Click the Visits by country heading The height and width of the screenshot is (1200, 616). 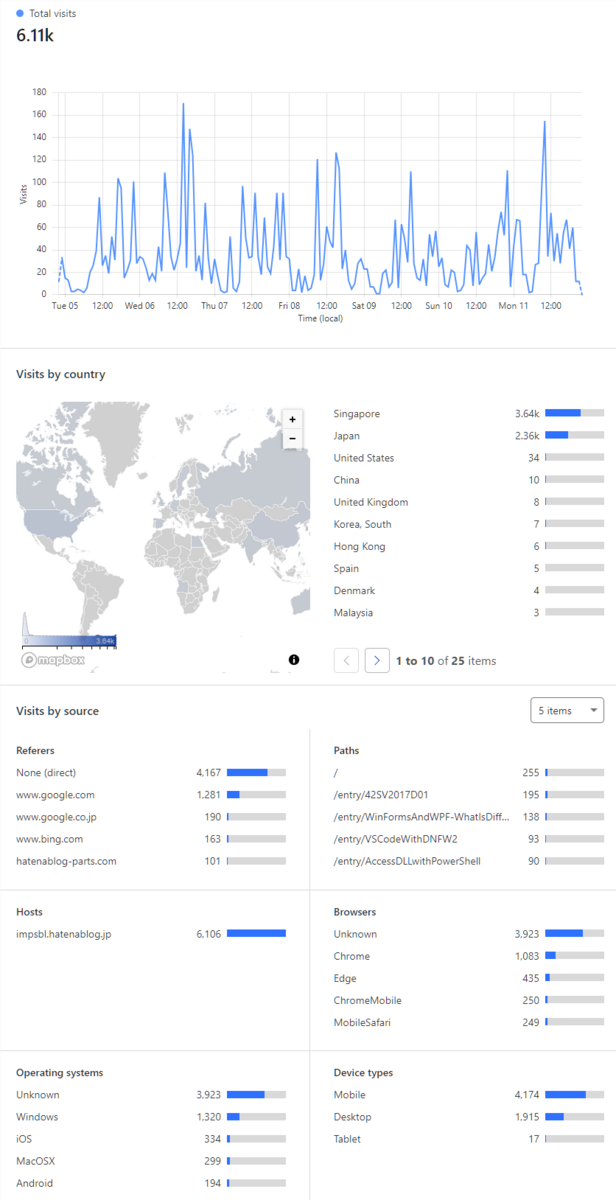[60, 374]
